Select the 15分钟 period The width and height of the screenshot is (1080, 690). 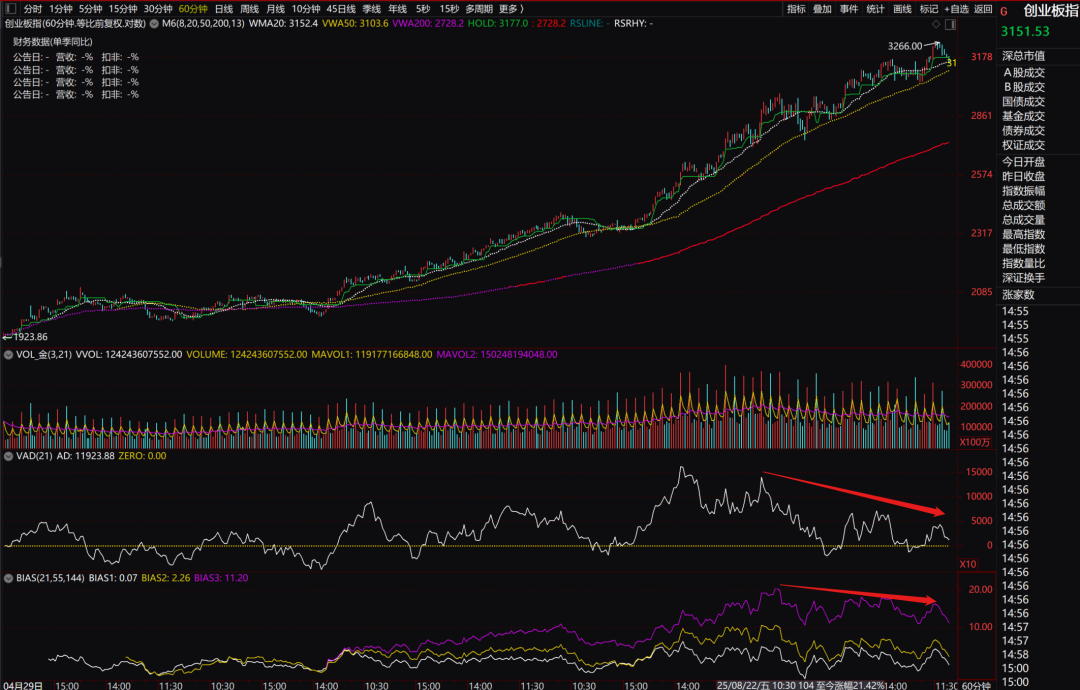tap(123, 9)
